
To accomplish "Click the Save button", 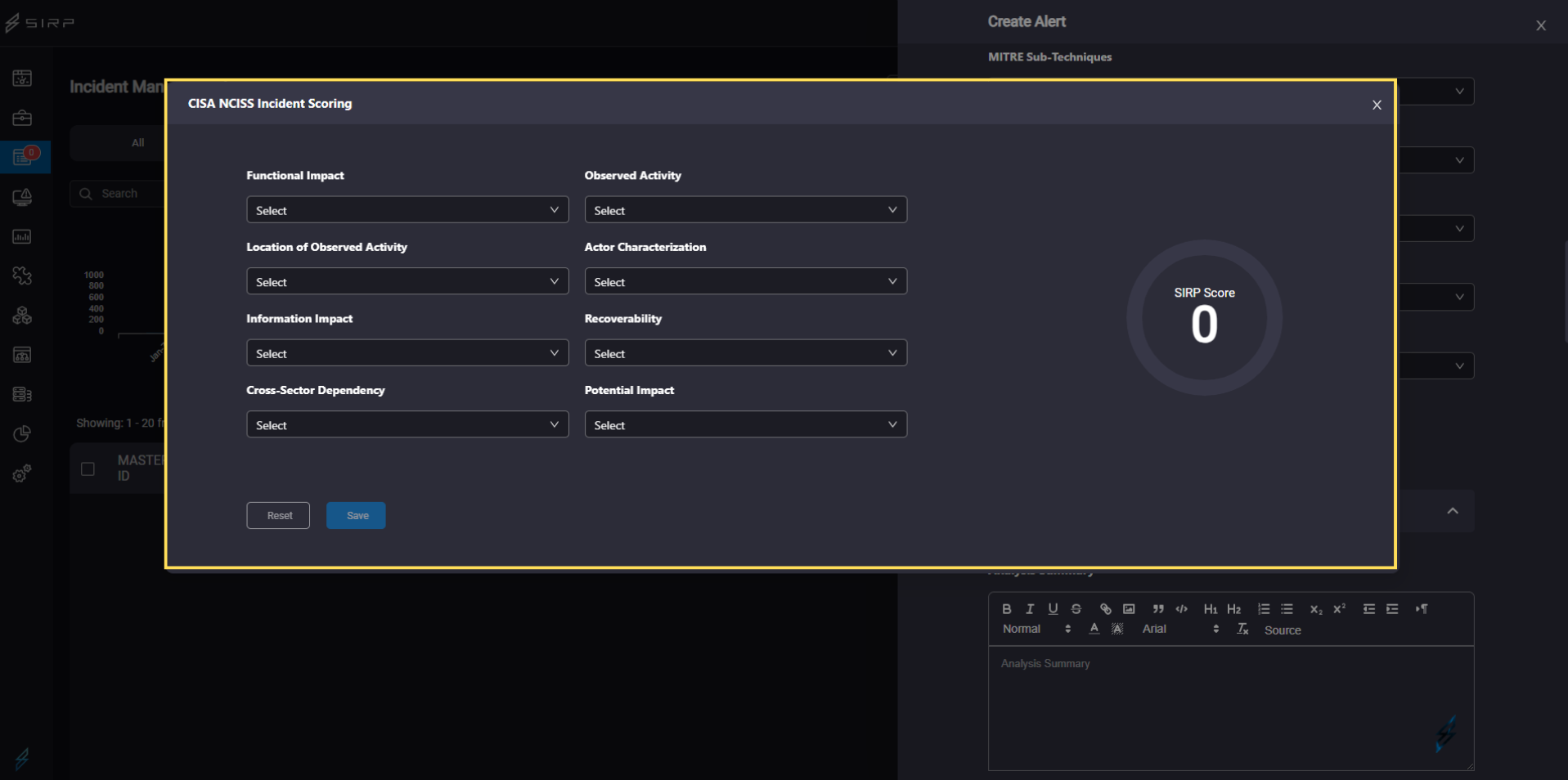I will [356, 516].
